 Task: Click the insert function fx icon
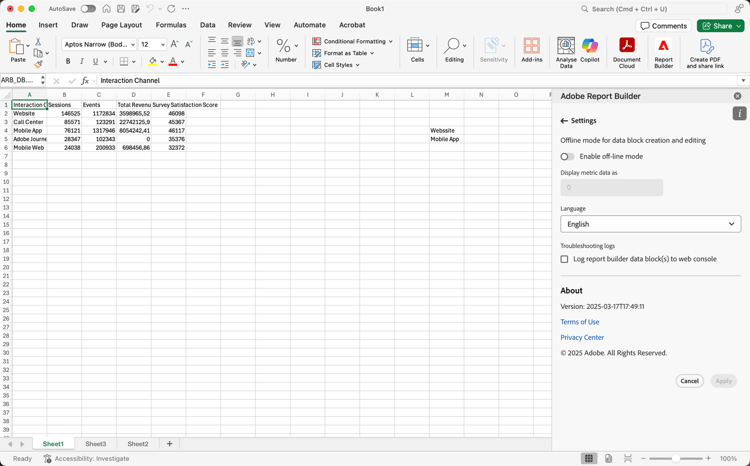pyautogui.click(x=85, y=81)
